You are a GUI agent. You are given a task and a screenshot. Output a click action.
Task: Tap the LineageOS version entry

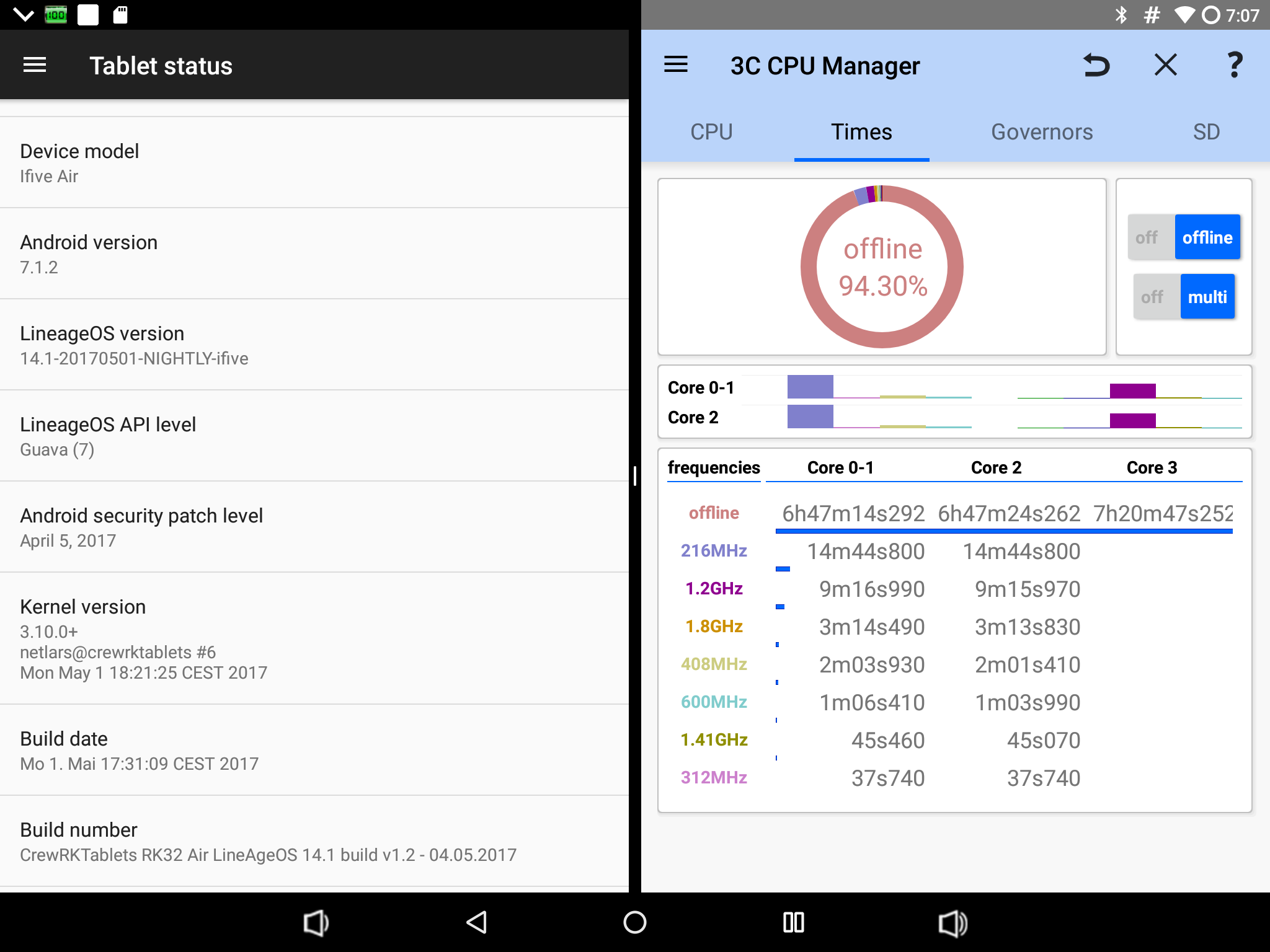tap(314, 345)
